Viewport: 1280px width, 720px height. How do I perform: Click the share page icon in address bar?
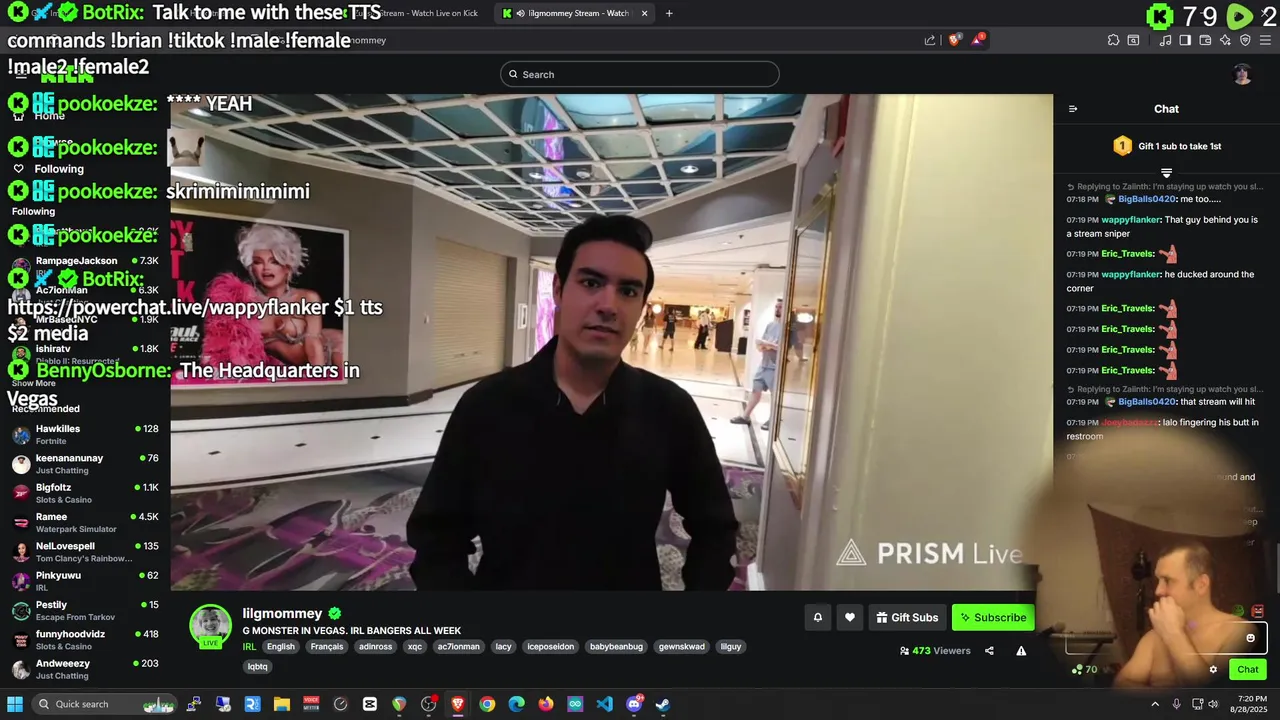point(930,40)
